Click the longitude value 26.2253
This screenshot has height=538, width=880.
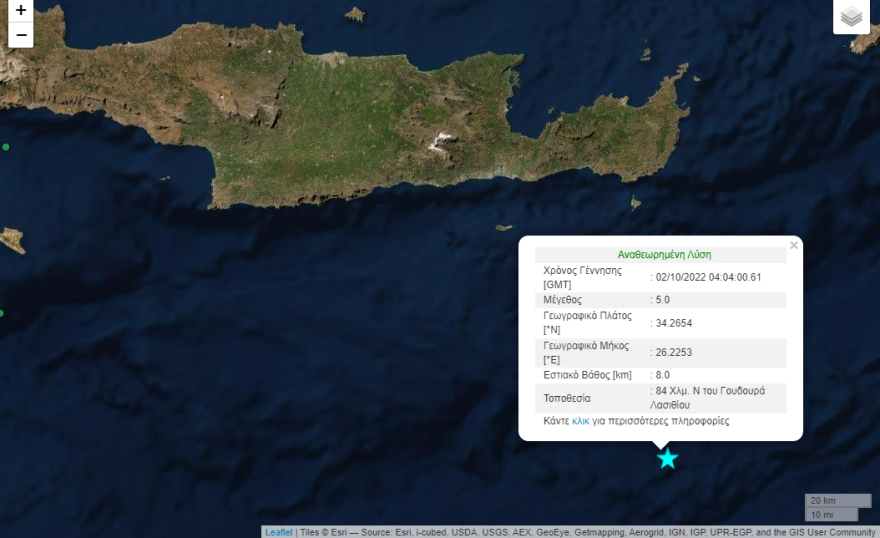(674, 353)
